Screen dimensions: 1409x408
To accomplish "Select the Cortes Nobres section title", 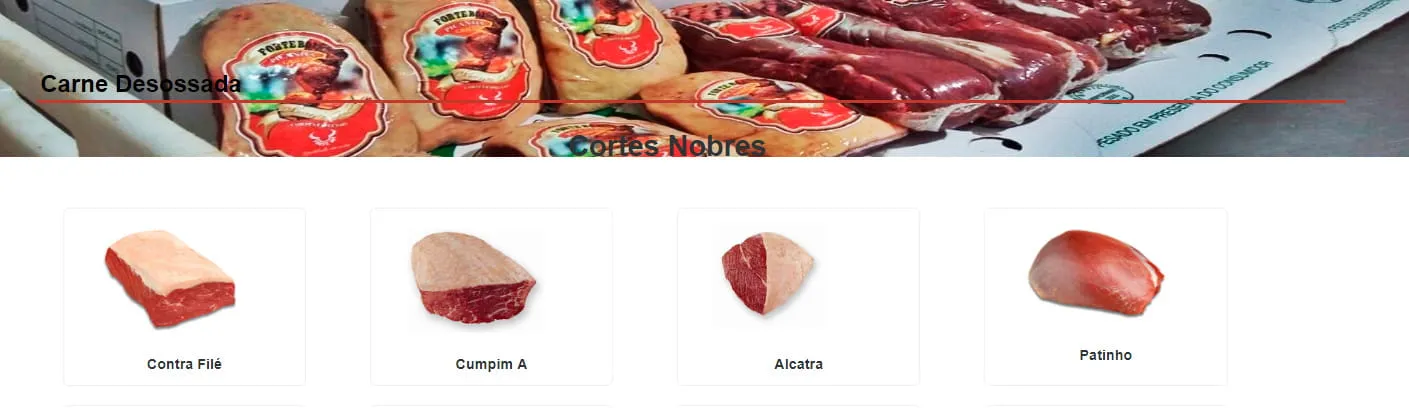I will click(x=667, y=146).
